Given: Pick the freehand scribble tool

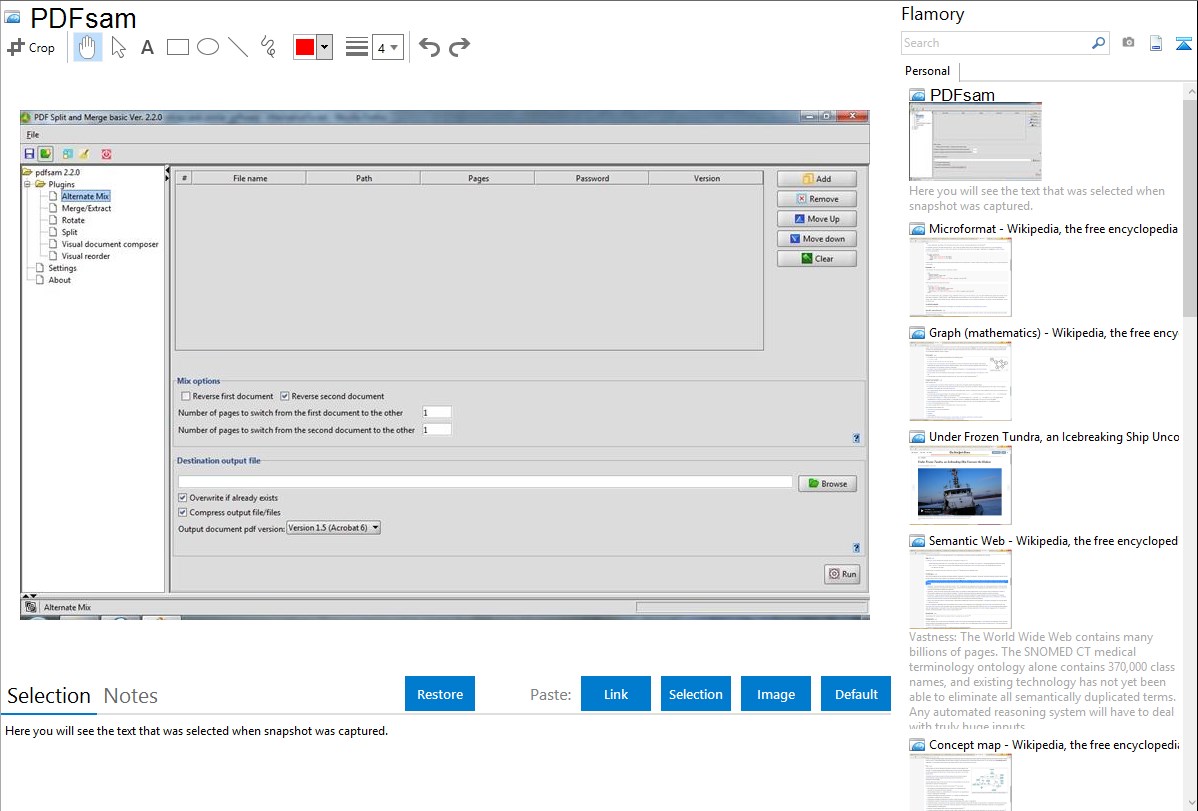Looking at the screenshot, I should pyautogui.click(x=268, y=47).
